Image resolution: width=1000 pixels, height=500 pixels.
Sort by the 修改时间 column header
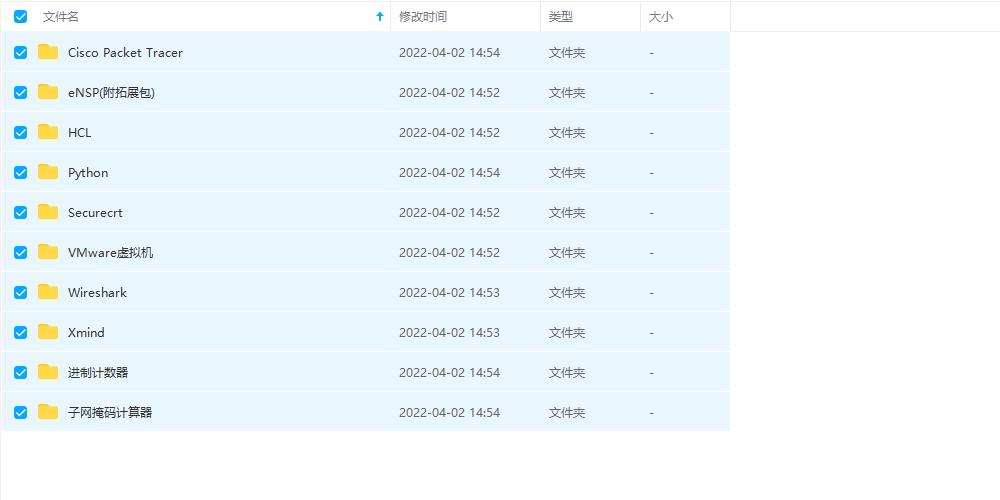tap(423, 17)
